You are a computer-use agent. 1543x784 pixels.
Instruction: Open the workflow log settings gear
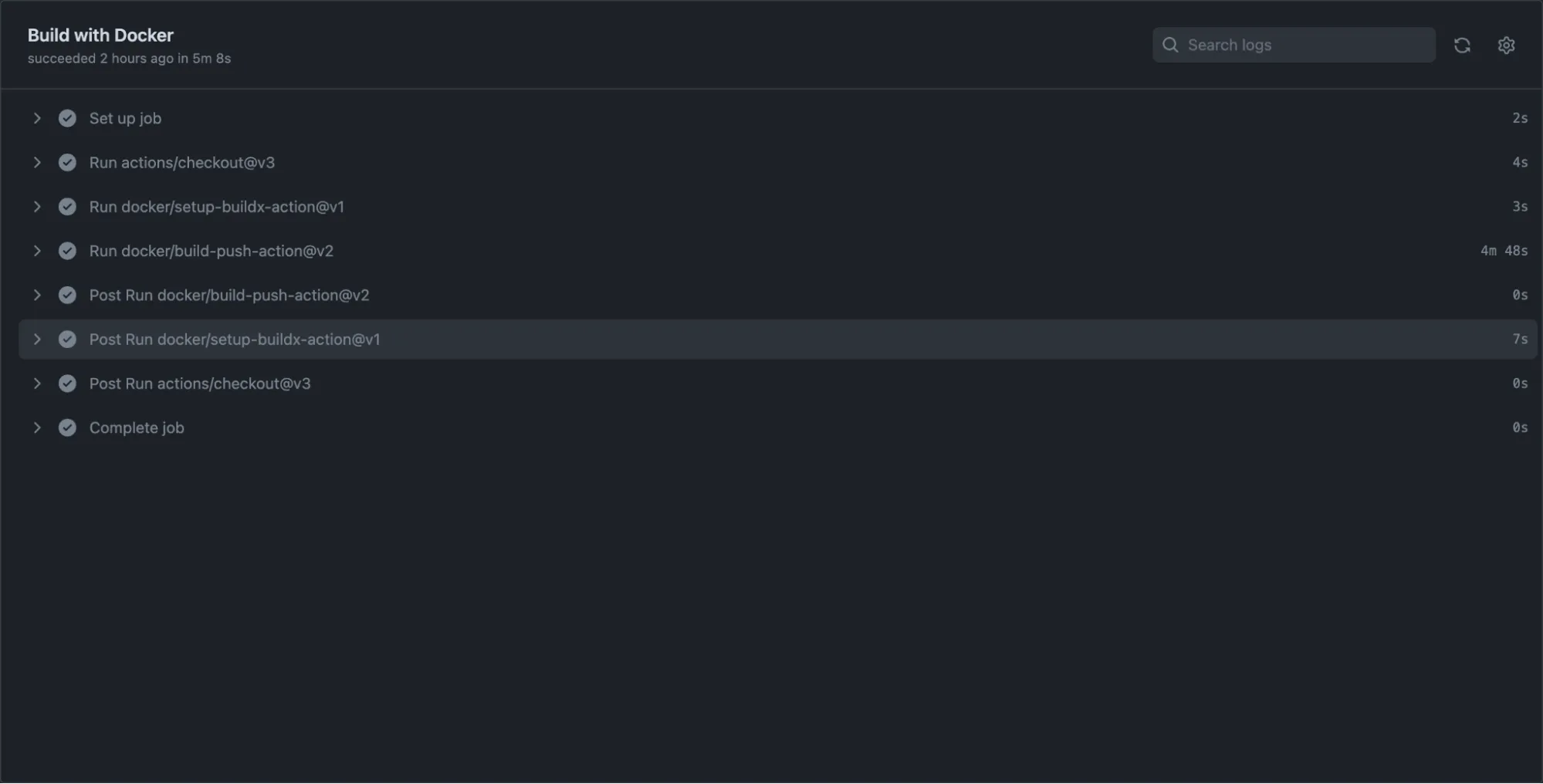pos(1506,46)
